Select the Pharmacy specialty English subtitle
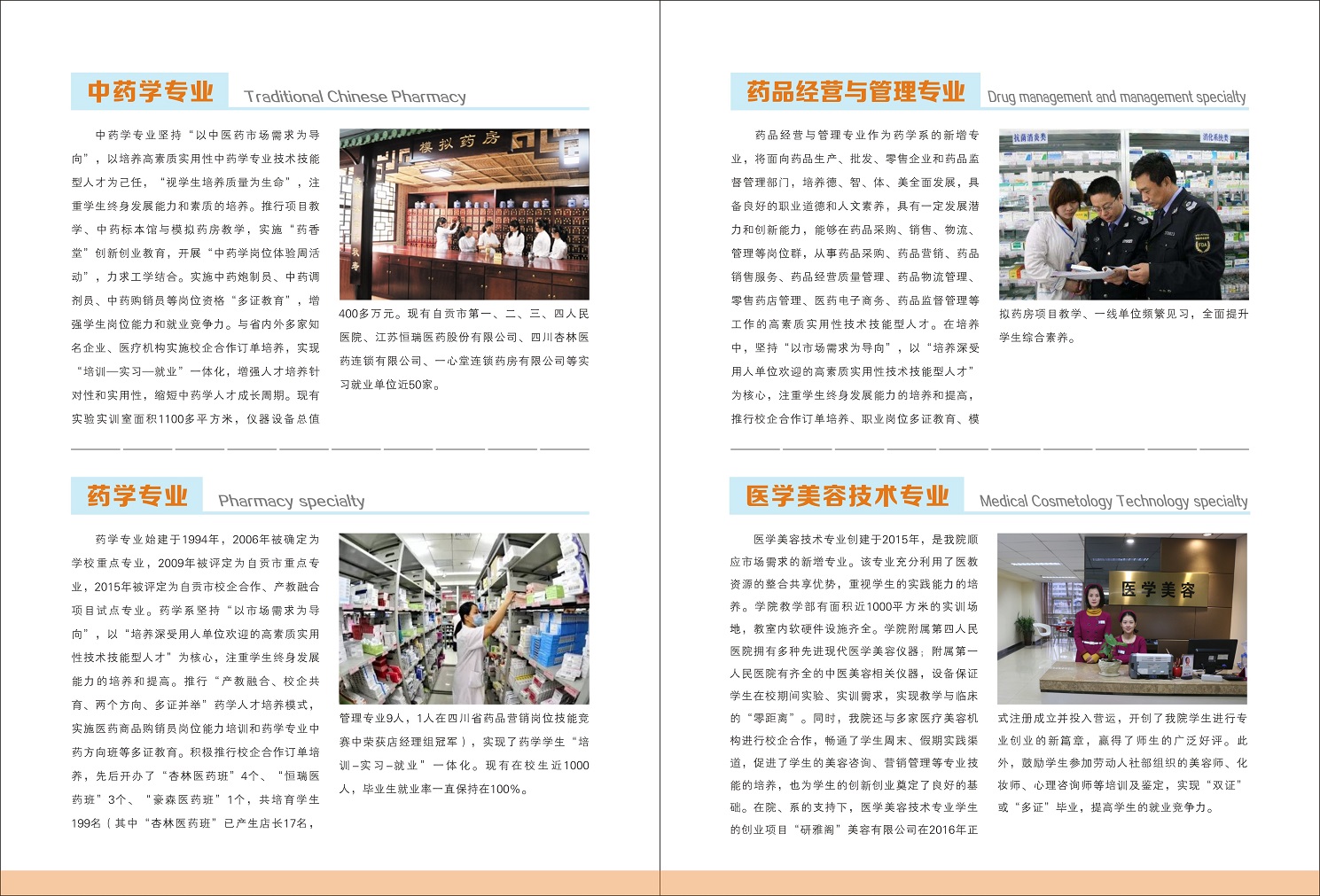 (291, 501)
